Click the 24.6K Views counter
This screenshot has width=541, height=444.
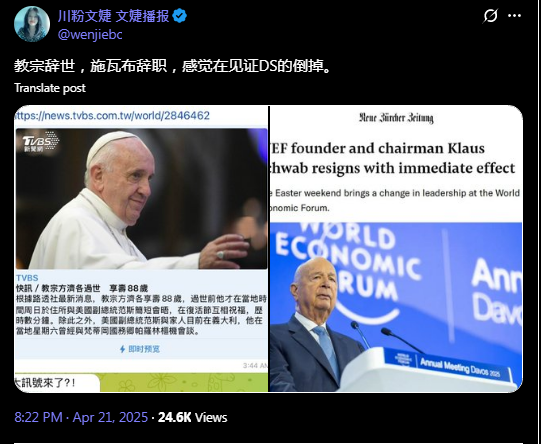[193, 417]
